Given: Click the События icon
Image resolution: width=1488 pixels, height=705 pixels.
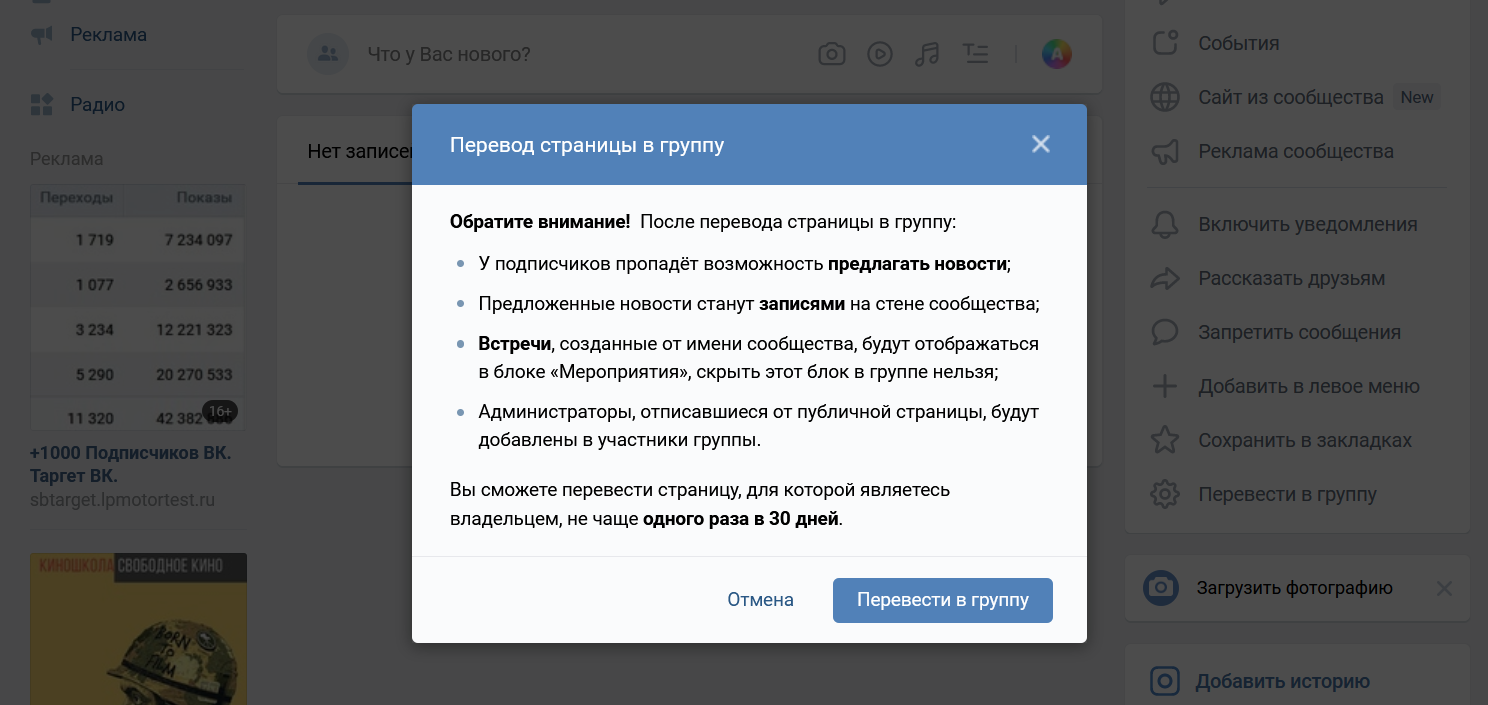Looking at the screenshot, I should coord(1165,43).
